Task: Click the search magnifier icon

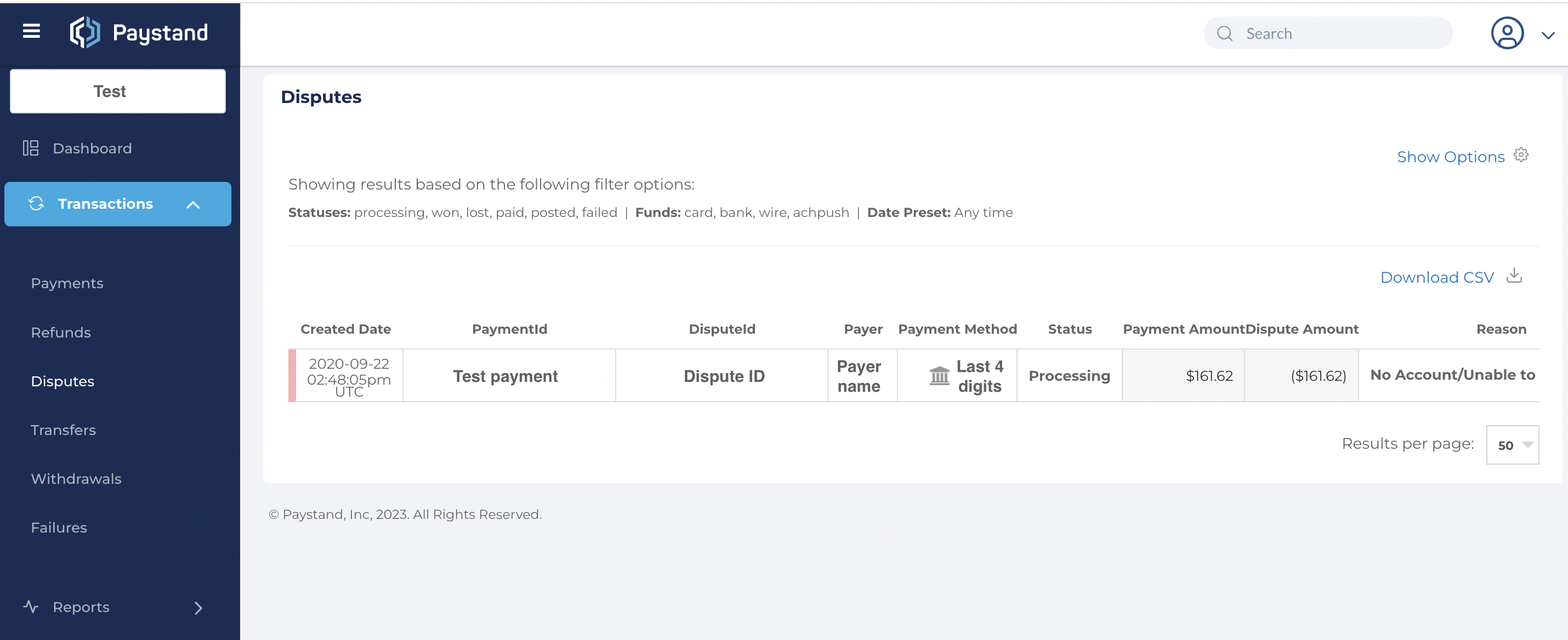Action: click(x=1225, y=34)
